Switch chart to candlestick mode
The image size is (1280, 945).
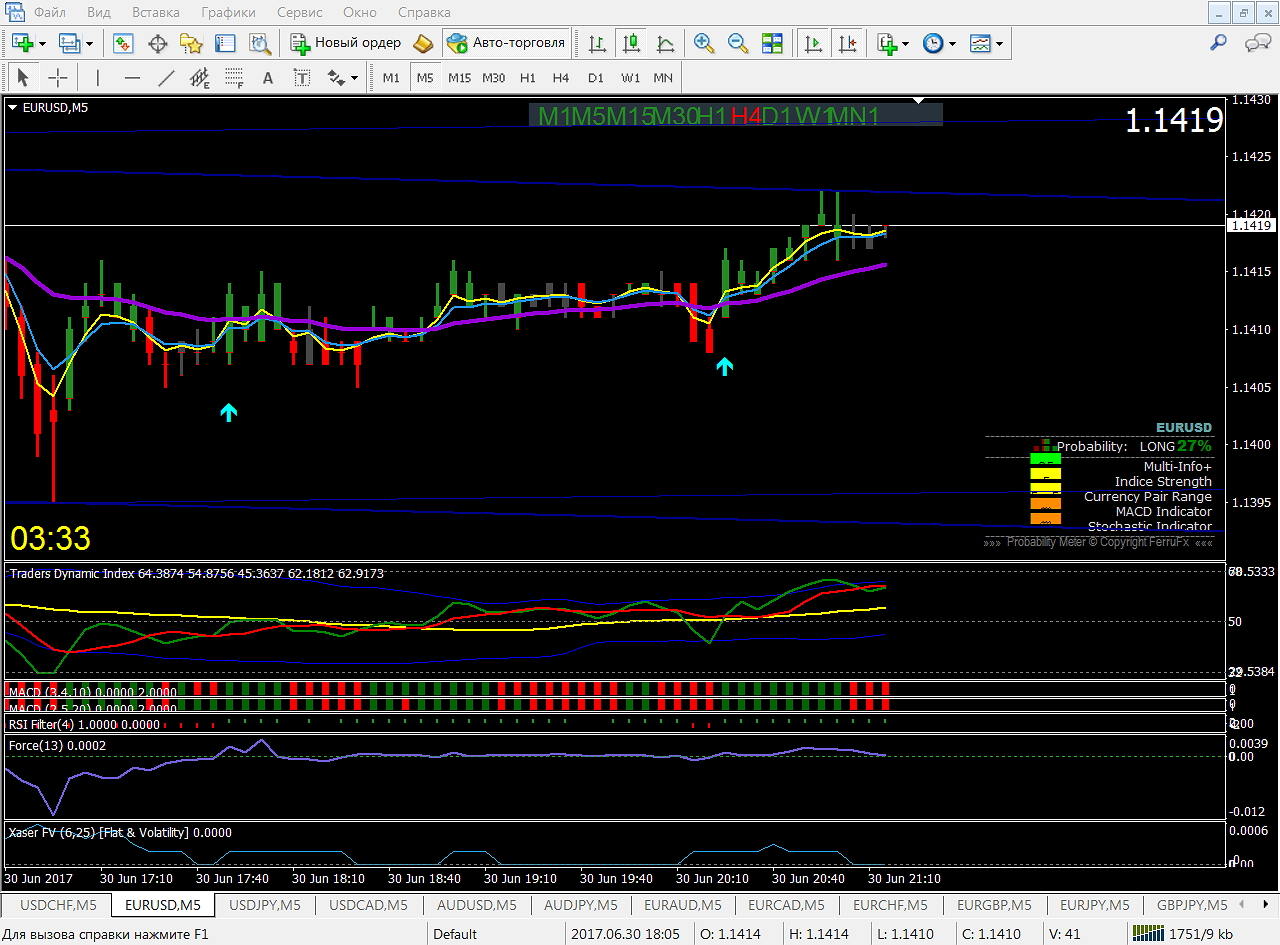pyautogui.click(x=631, y=43)
